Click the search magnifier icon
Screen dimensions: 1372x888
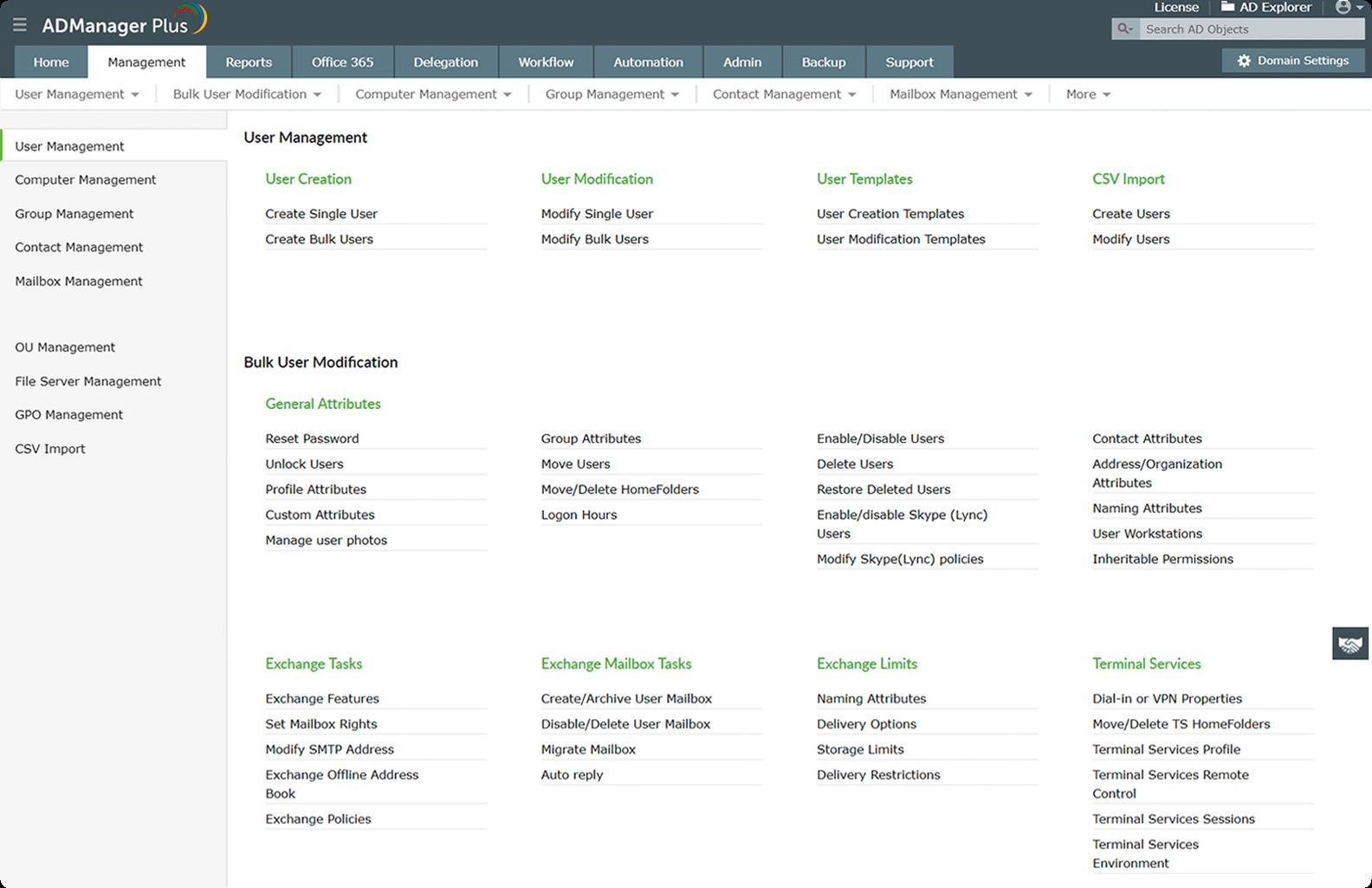(1124, 29)
